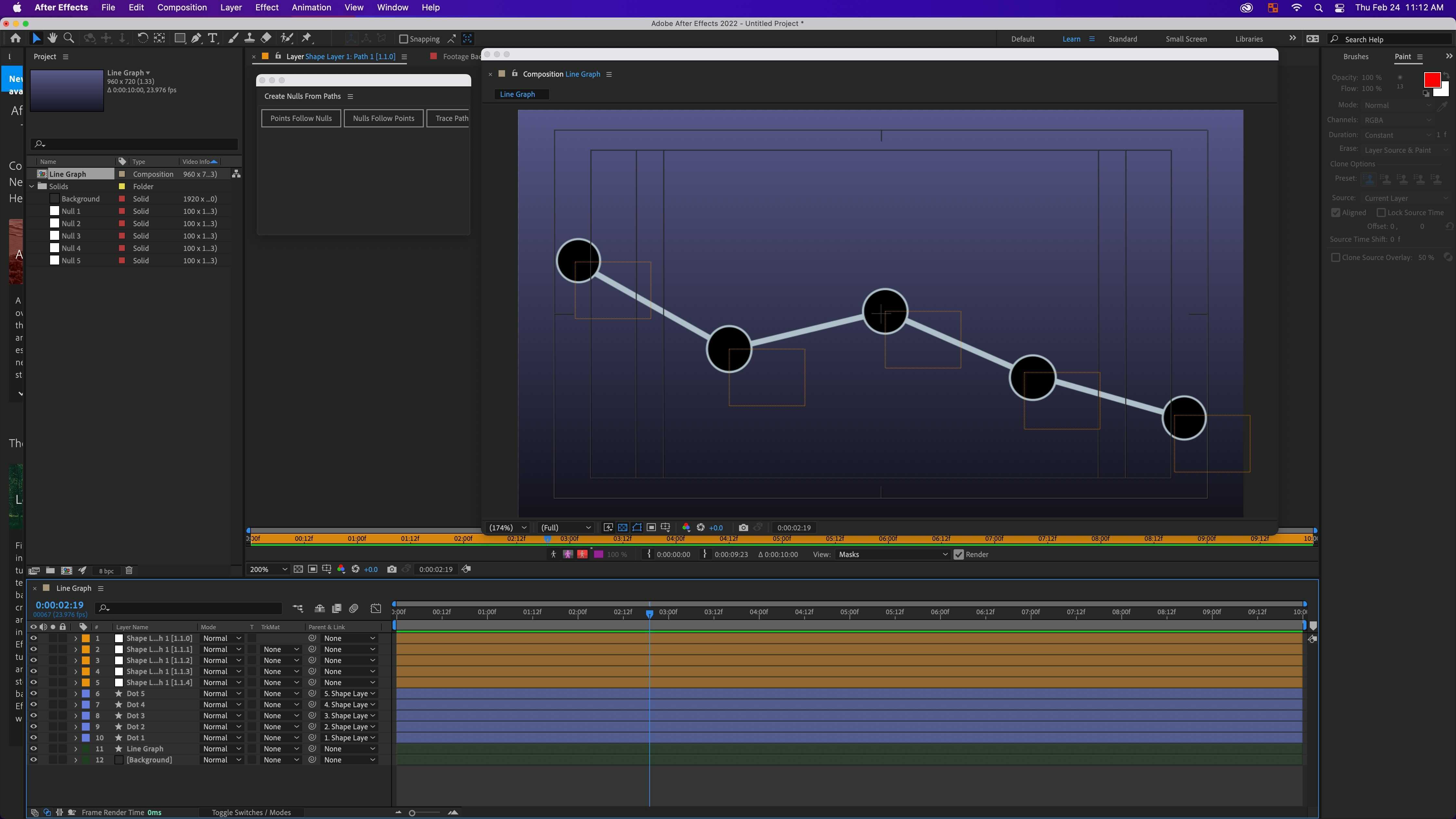Viewport: 1456px width, 819px height.
Task: Delete selected item using trash icon
Action: (129, 571)
